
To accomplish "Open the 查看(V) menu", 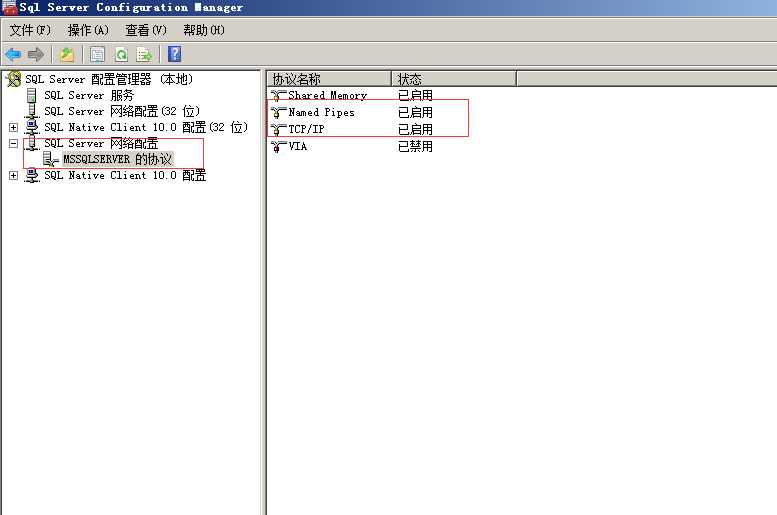I will point(146,30).
